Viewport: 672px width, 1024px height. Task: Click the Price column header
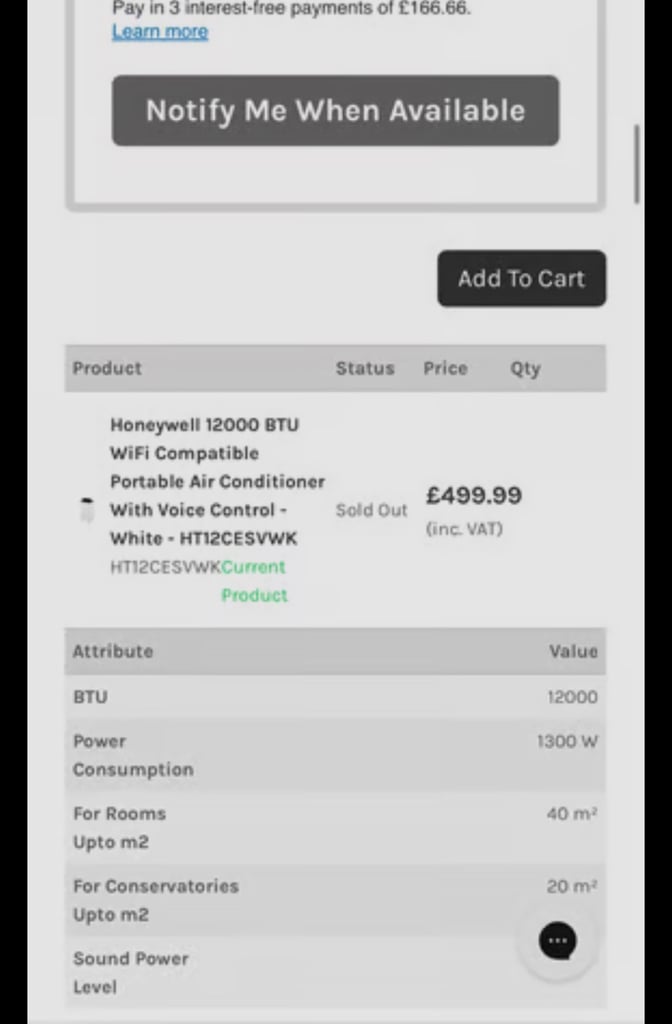tap(445, 368)
